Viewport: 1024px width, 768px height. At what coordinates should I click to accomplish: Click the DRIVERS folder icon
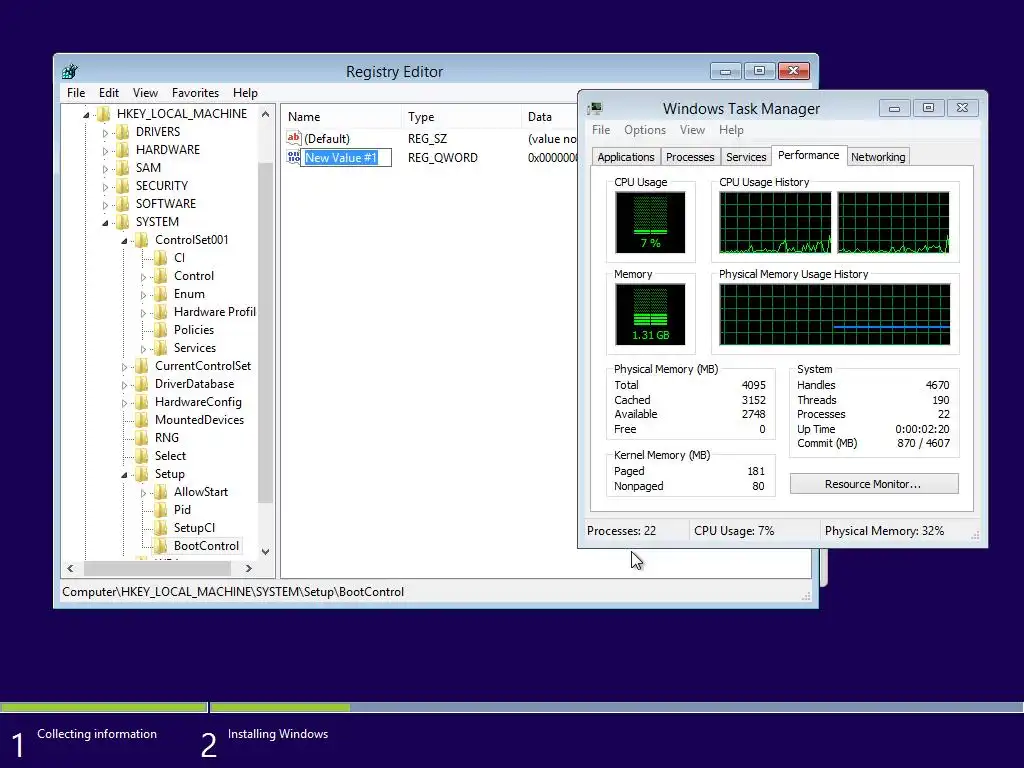123,132
